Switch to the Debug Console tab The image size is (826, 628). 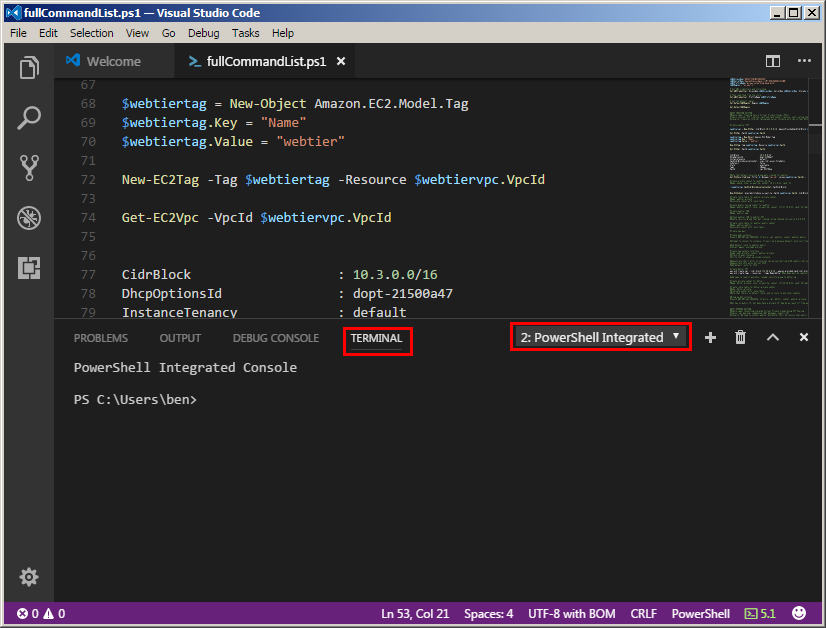(276, 338)
